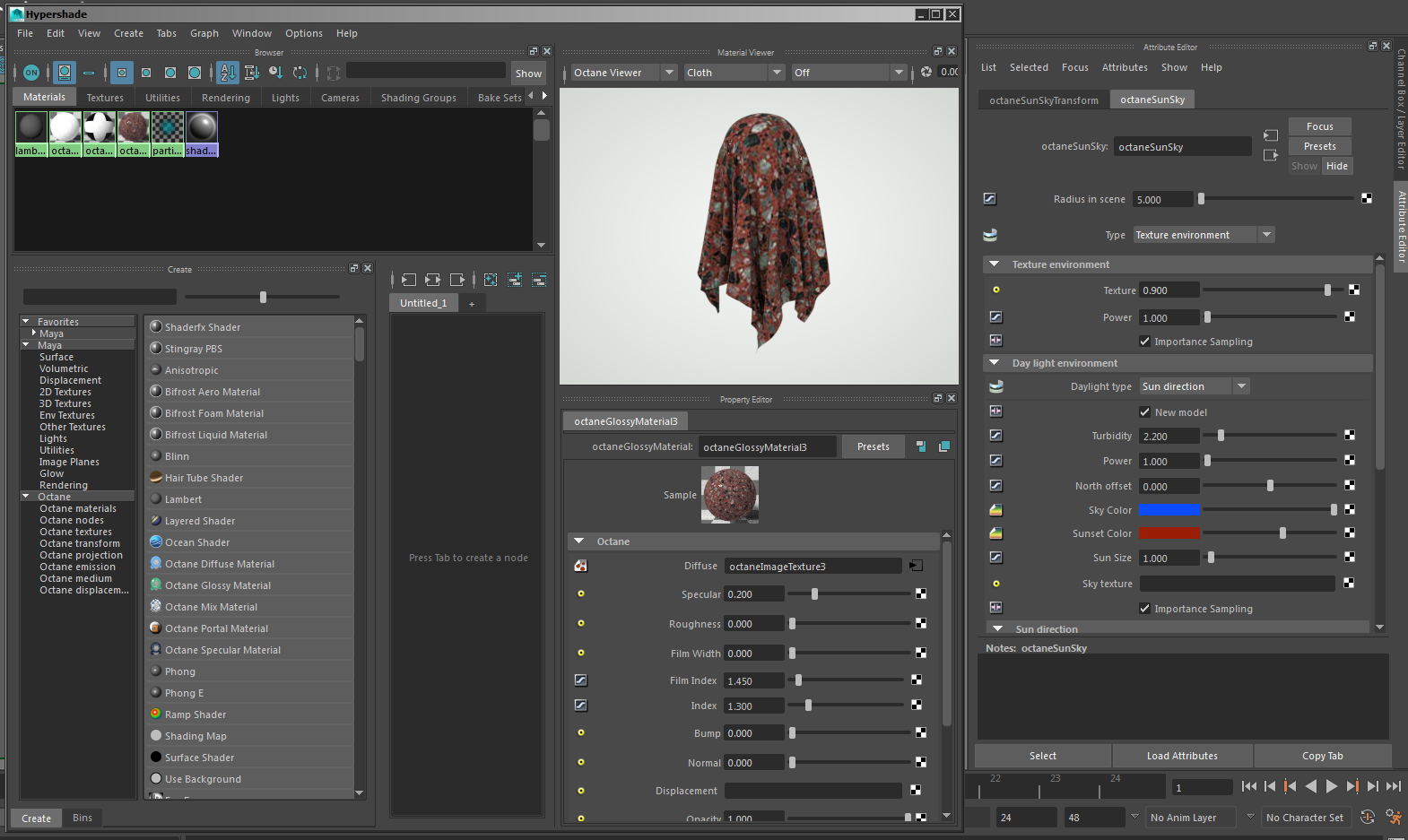Uncheck Importance Sampling under Texture environment

(1144, 342)
